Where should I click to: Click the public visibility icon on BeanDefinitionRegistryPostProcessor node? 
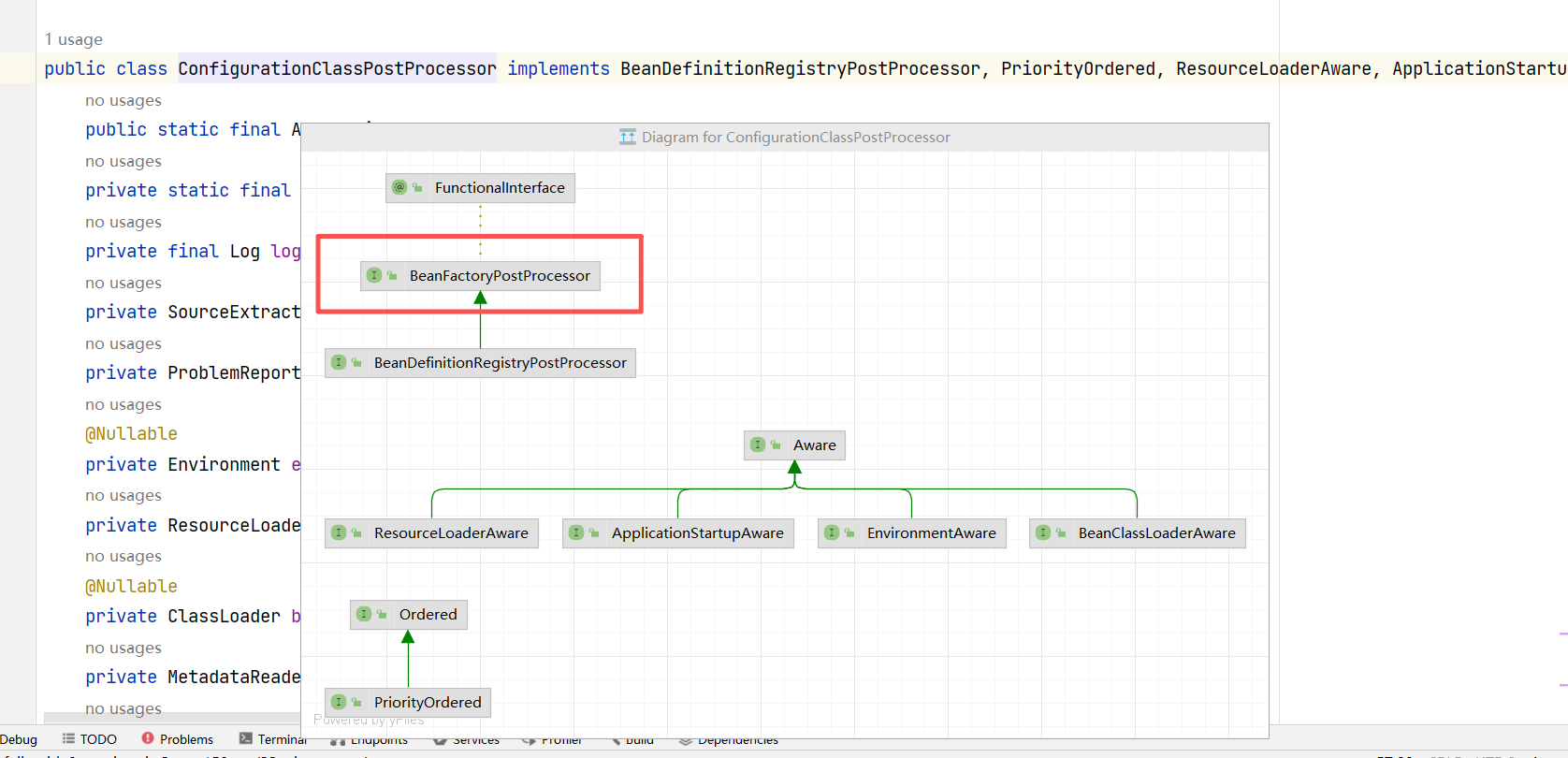click(356, 362)
